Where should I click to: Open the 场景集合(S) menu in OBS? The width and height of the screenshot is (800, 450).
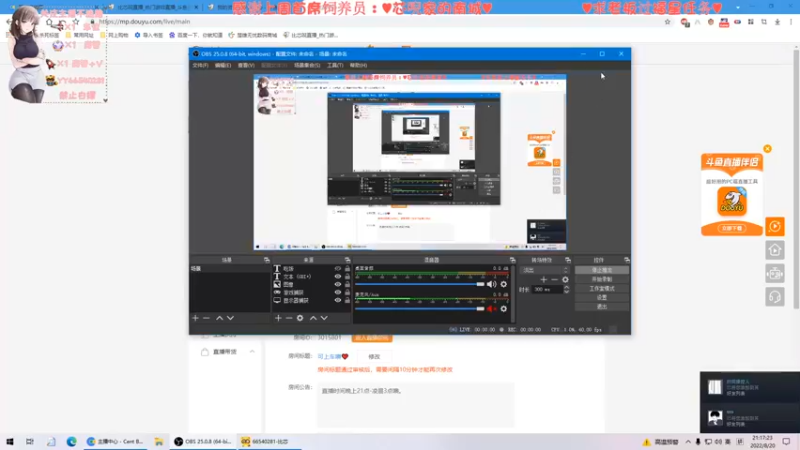point(307,65)
